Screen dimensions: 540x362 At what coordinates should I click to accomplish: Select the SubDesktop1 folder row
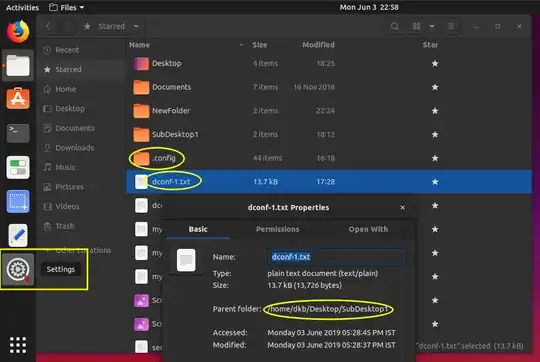pos(329,134)
